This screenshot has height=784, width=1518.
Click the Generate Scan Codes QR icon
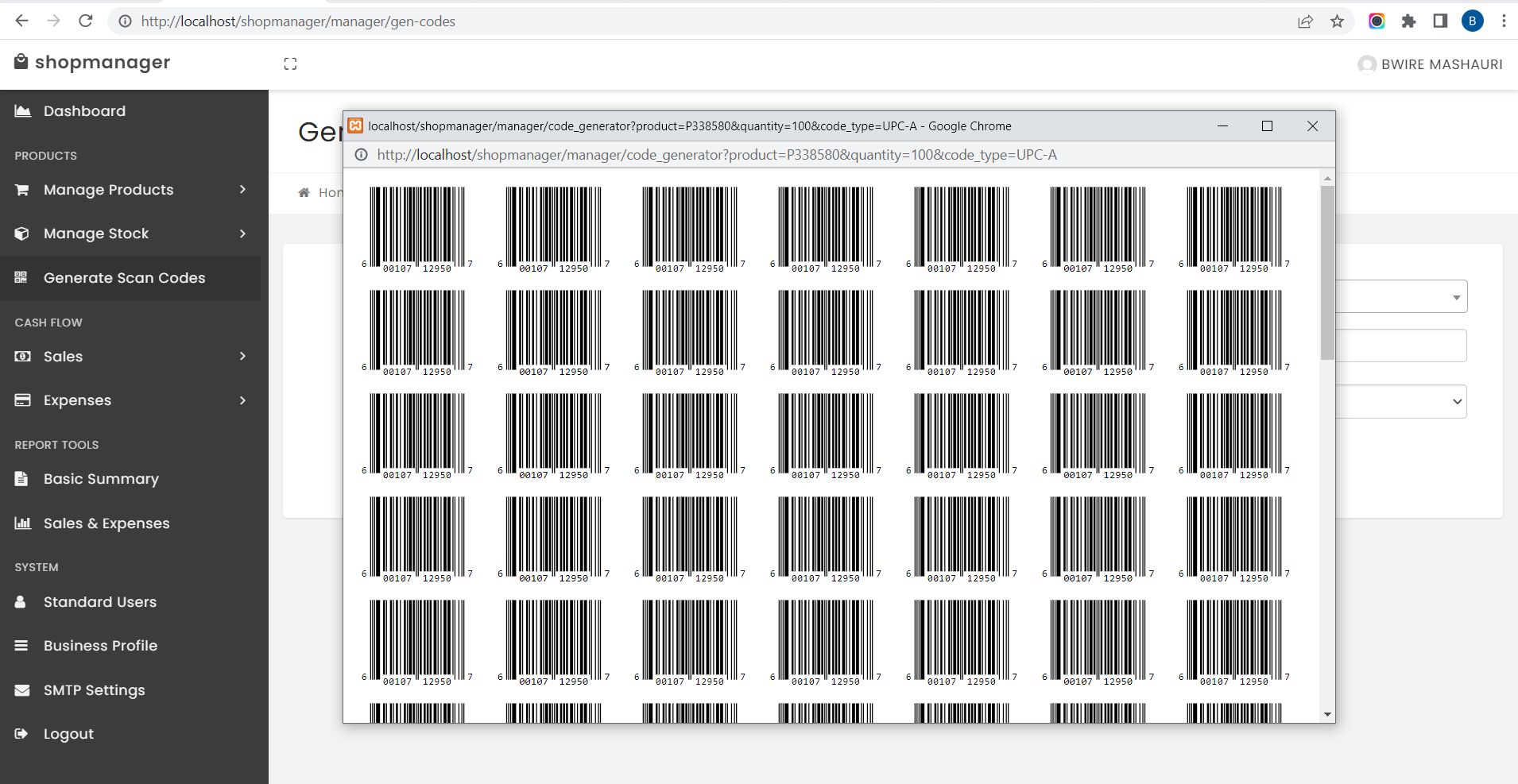point(21,277)
